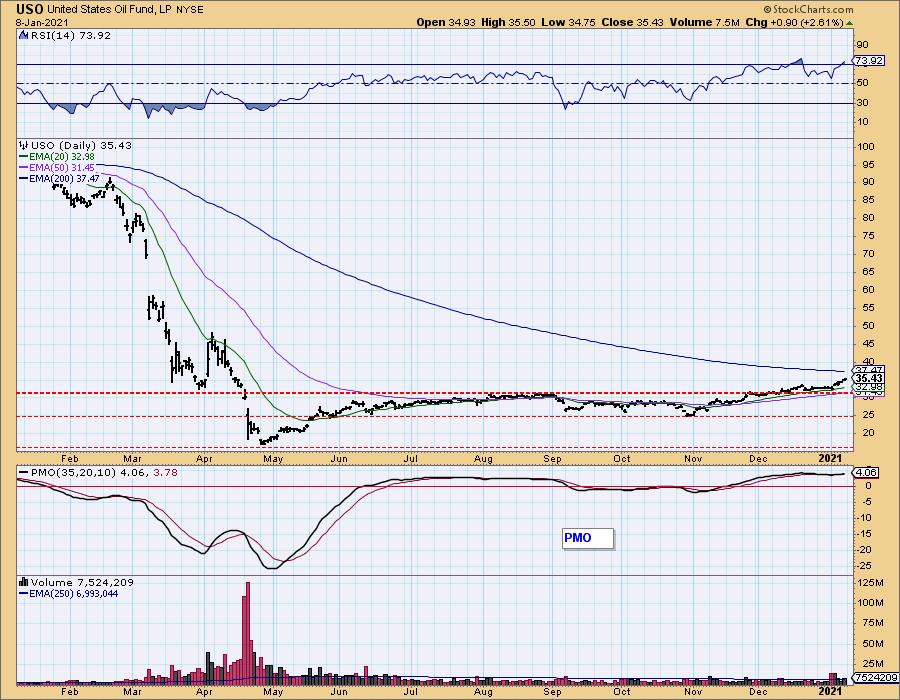Click the Volume 7,524,209 legend text
This screenshot has height=700, width=900.
[x=82, y=582]
